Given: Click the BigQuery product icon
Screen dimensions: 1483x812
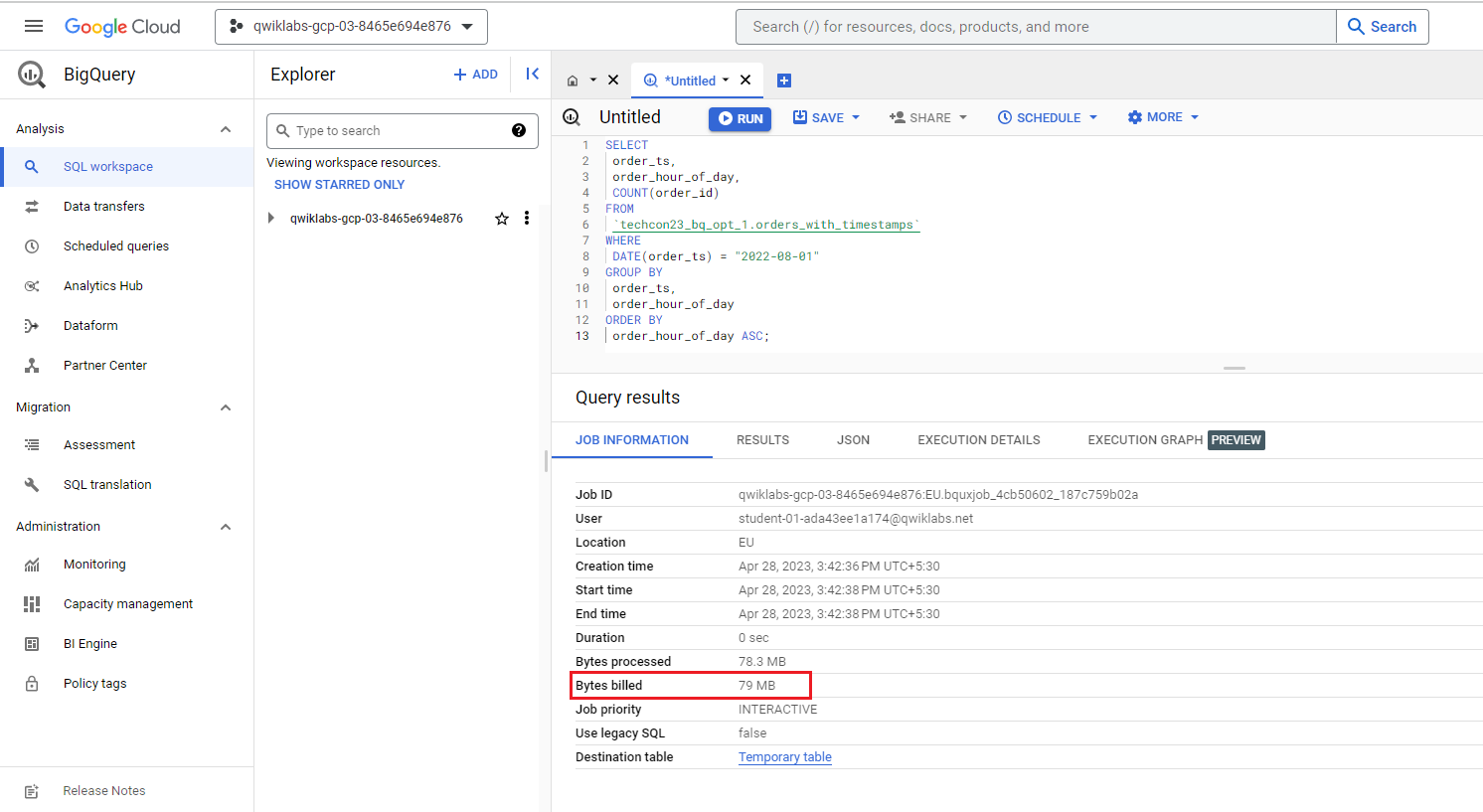Looking at the screenshot, I should (x=32, y=75).
